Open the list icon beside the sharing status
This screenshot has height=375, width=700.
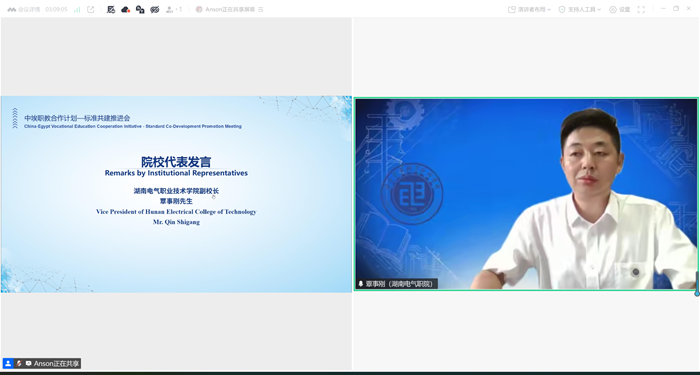[x=261, y=9]
